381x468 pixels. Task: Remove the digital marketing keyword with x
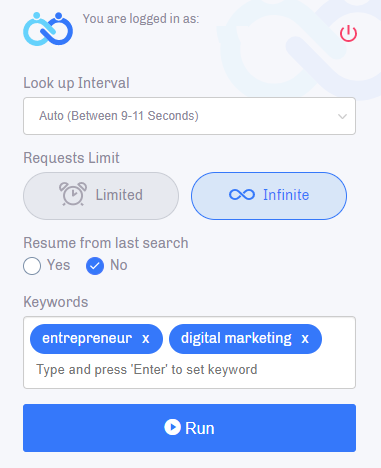coord(305,339)
